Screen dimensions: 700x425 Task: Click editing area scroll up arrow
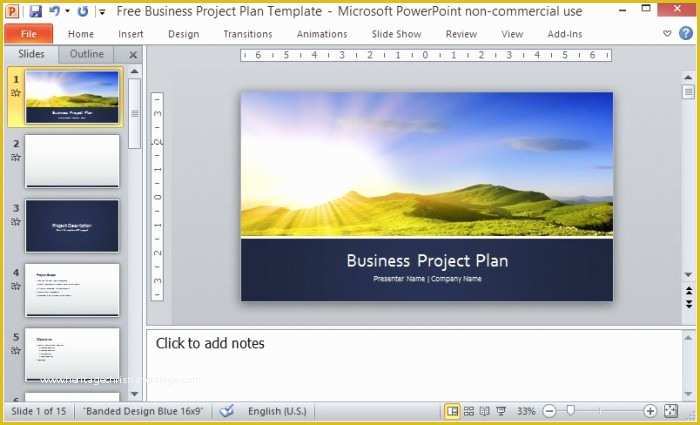pyautogui.click(x=688, y=78)
